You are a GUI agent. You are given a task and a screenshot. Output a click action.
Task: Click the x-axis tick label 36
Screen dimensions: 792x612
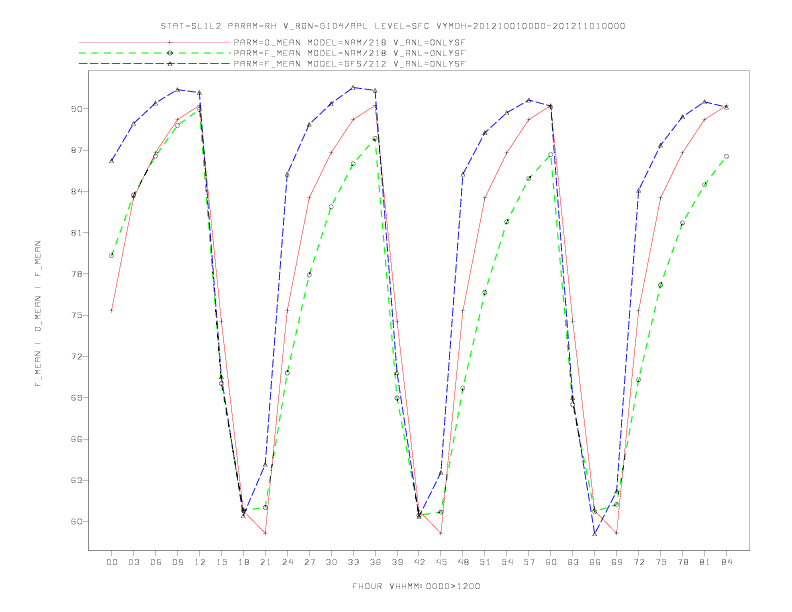375,562
